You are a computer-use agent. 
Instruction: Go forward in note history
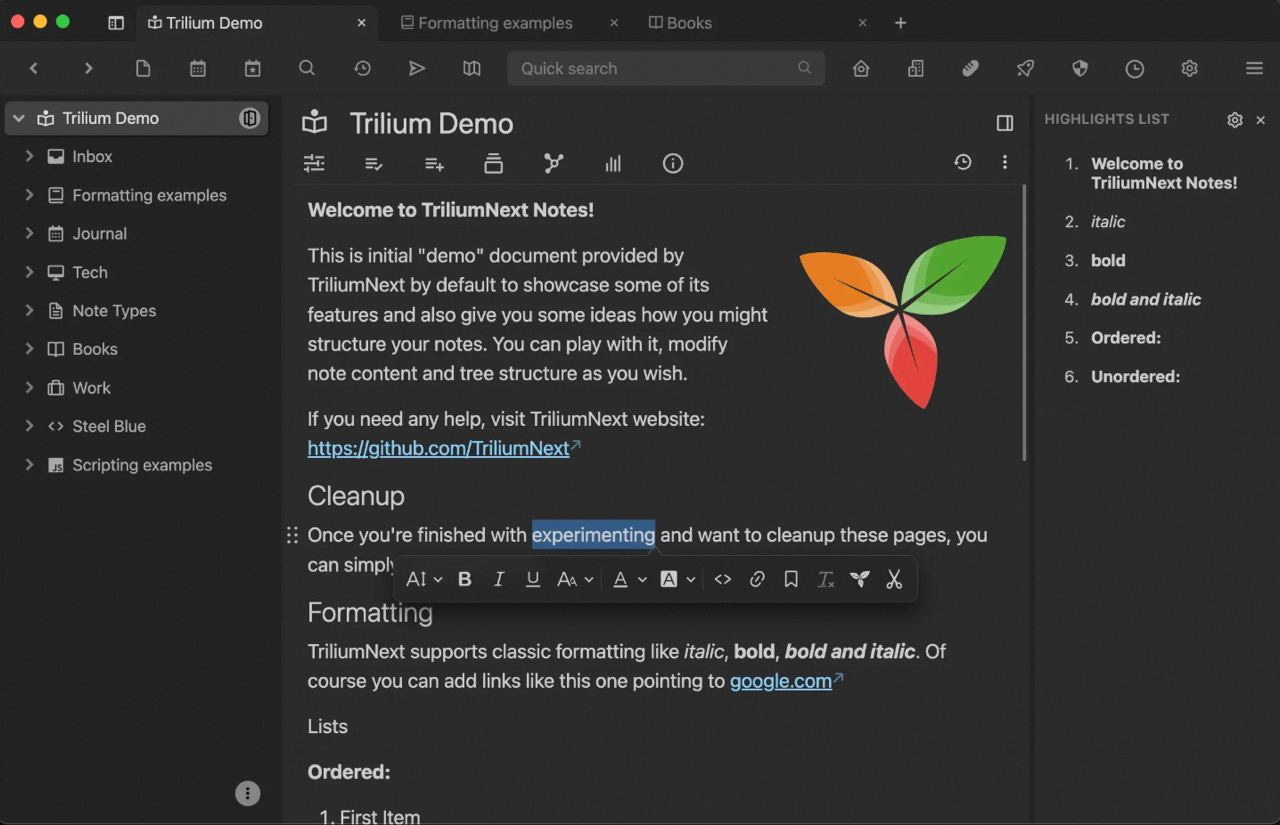click(x=88, y=68)
